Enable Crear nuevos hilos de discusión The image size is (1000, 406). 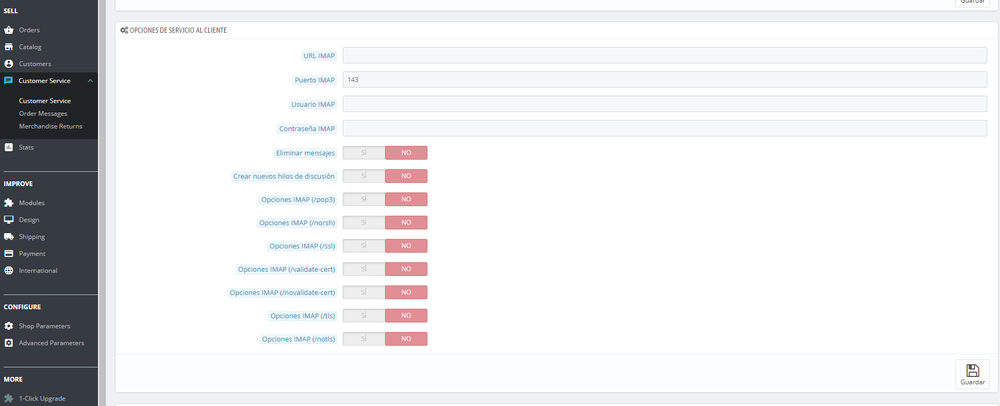pos(364,176)
